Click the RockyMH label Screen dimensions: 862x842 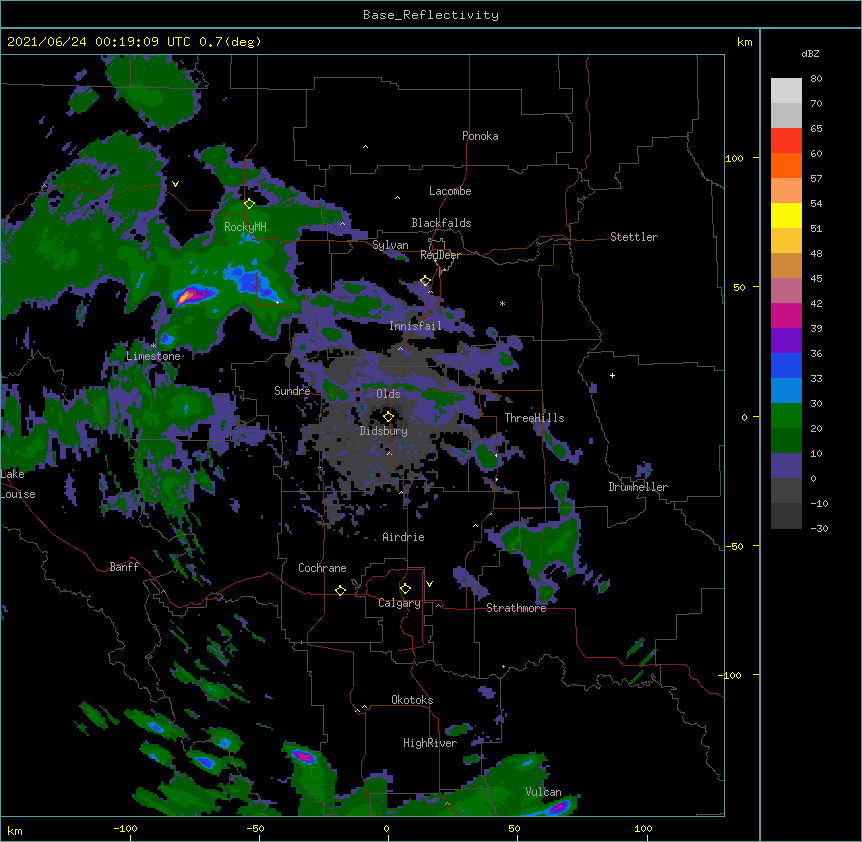(x=245, y=226)
